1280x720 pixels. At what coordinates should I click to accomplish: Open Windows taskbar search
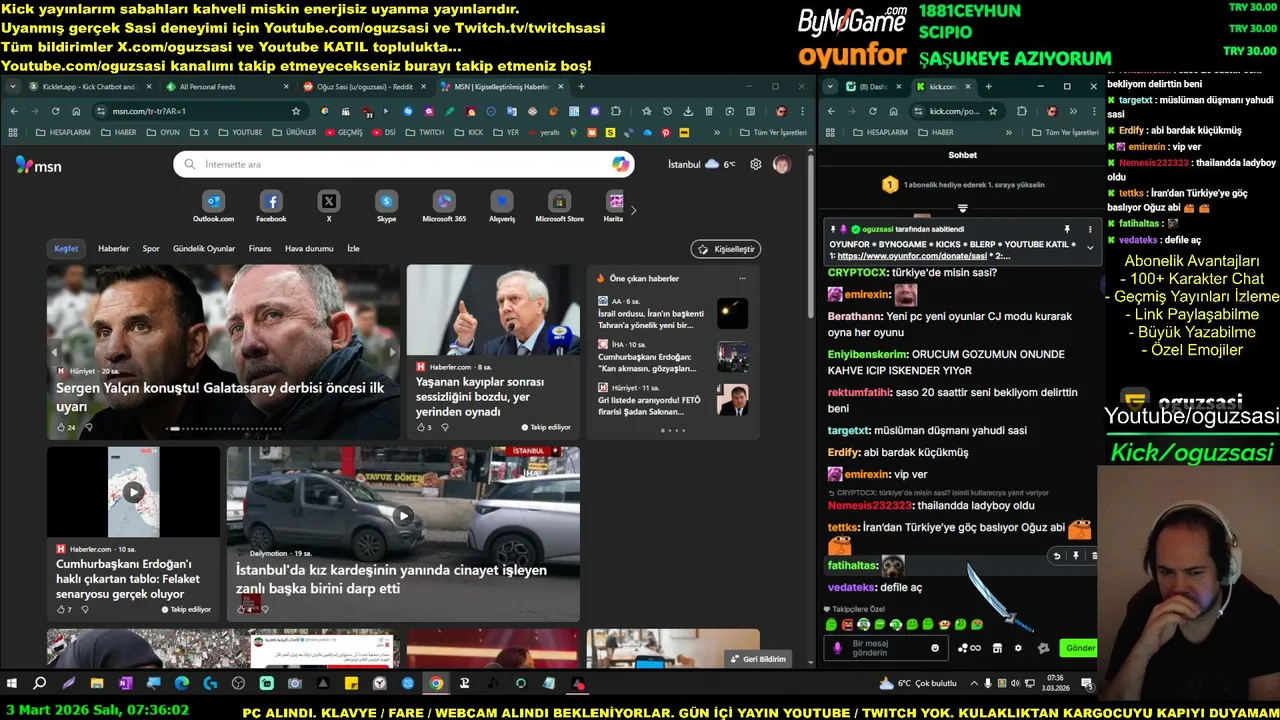(40, 684)
